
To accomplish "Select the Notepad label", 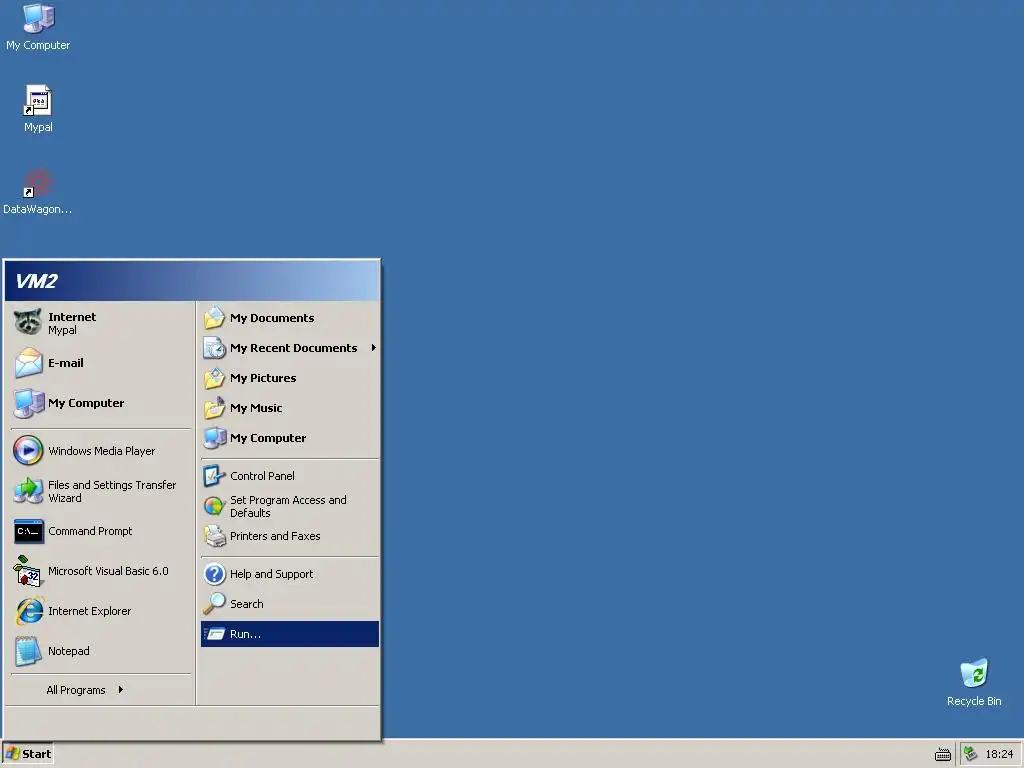I will pos(69,651).
